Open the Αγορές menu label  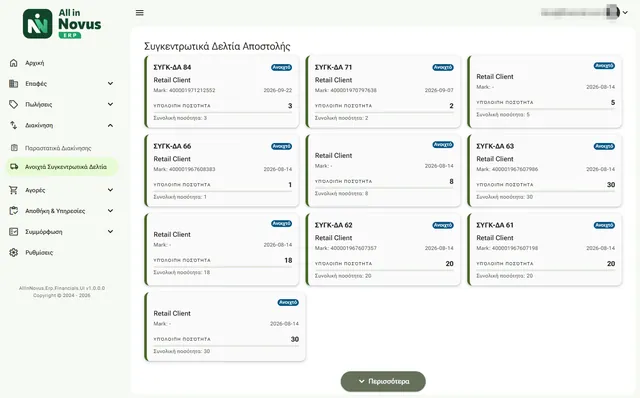click(35, 190)
